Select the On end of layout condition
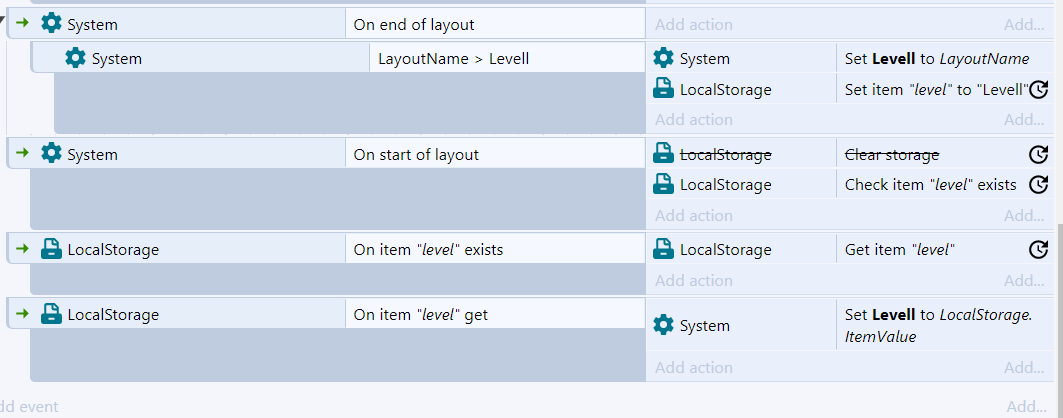This screenshot has height=418, width=1063. pos(495,24)
